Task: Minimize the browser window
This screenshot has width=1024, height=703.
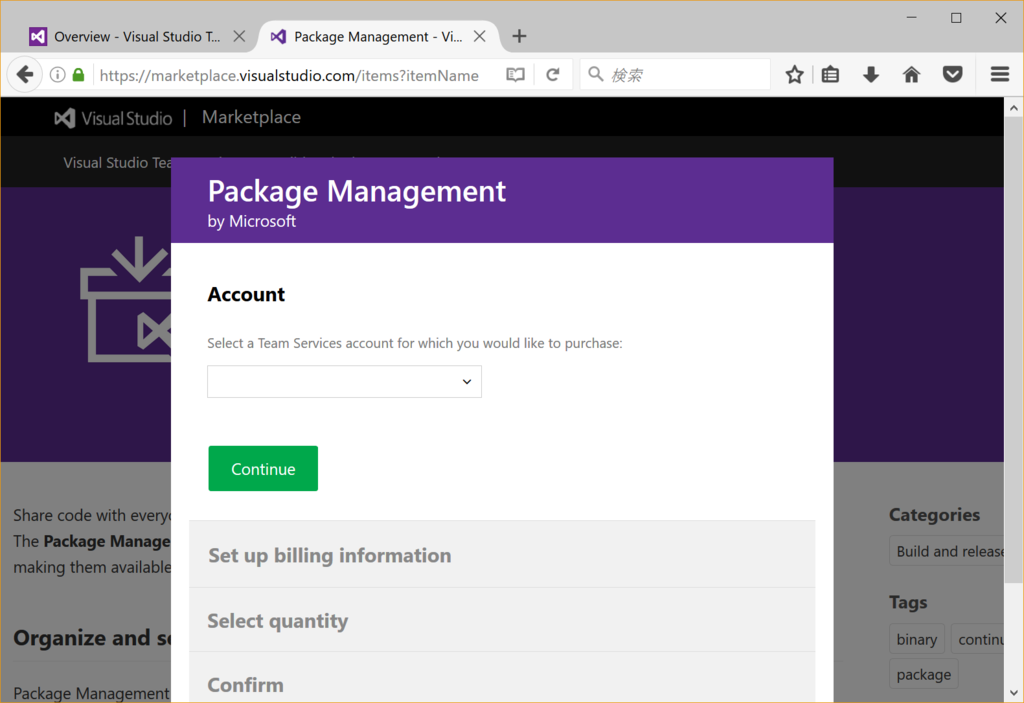Action: pos(912,18)
